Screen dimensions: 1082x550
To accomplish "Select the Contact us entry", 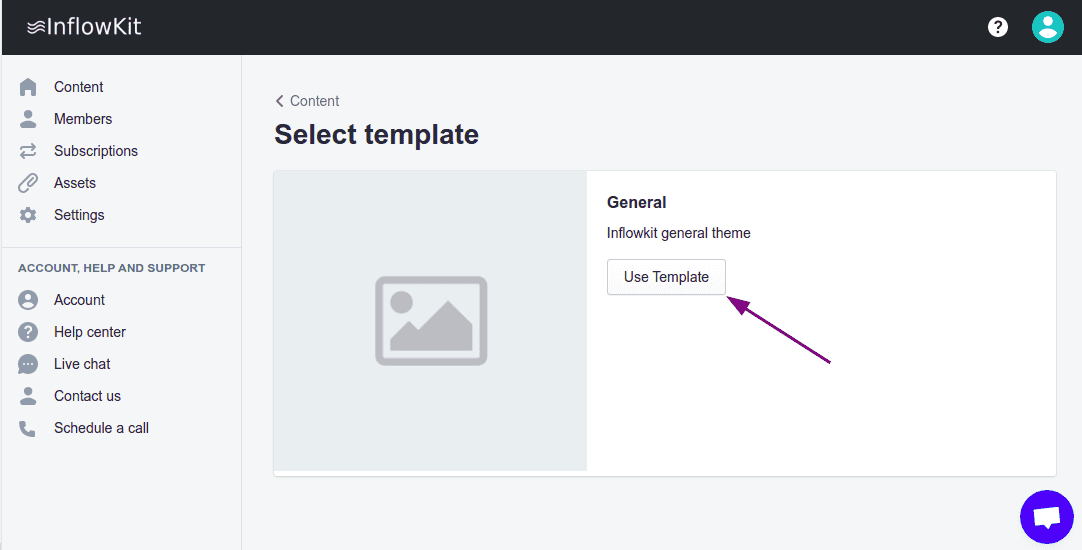I will point(87,396).
